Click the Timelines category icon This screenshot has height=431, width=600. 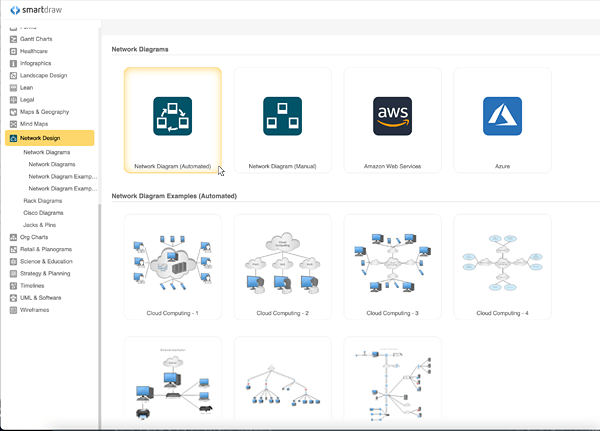[x=13, y=286]
